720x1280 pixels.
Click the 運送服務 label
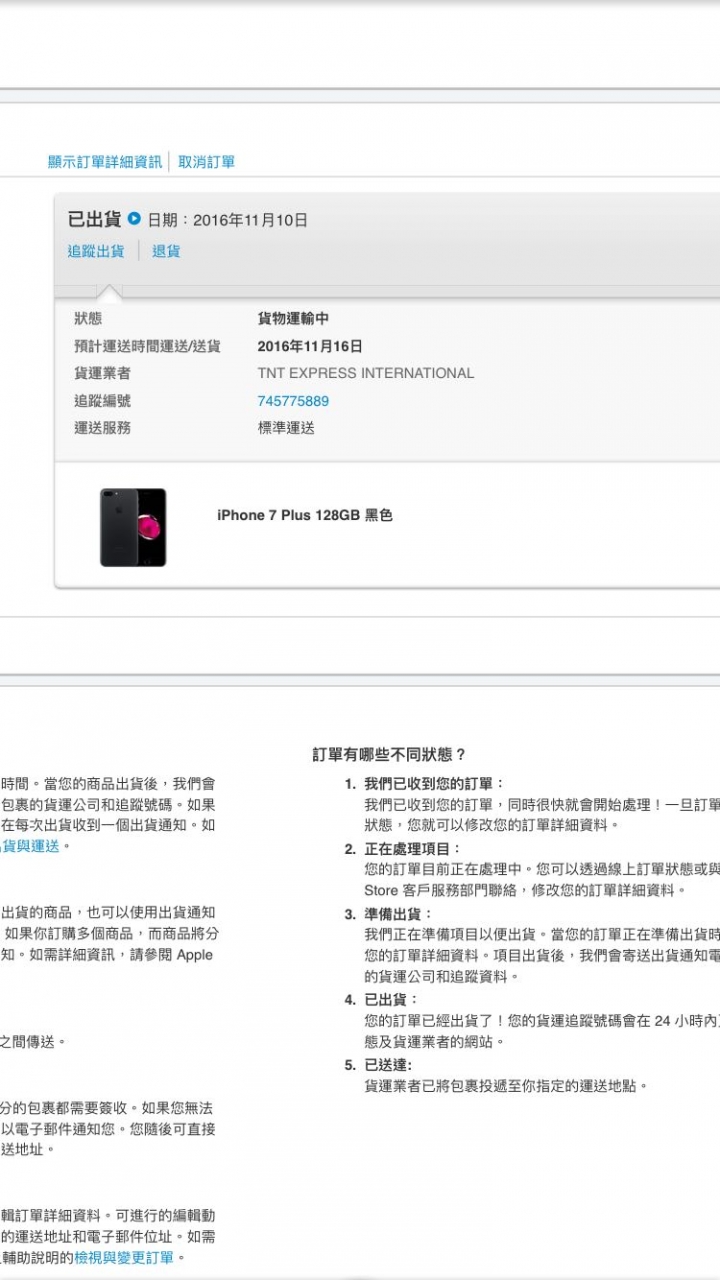click(x=102, y=428)
